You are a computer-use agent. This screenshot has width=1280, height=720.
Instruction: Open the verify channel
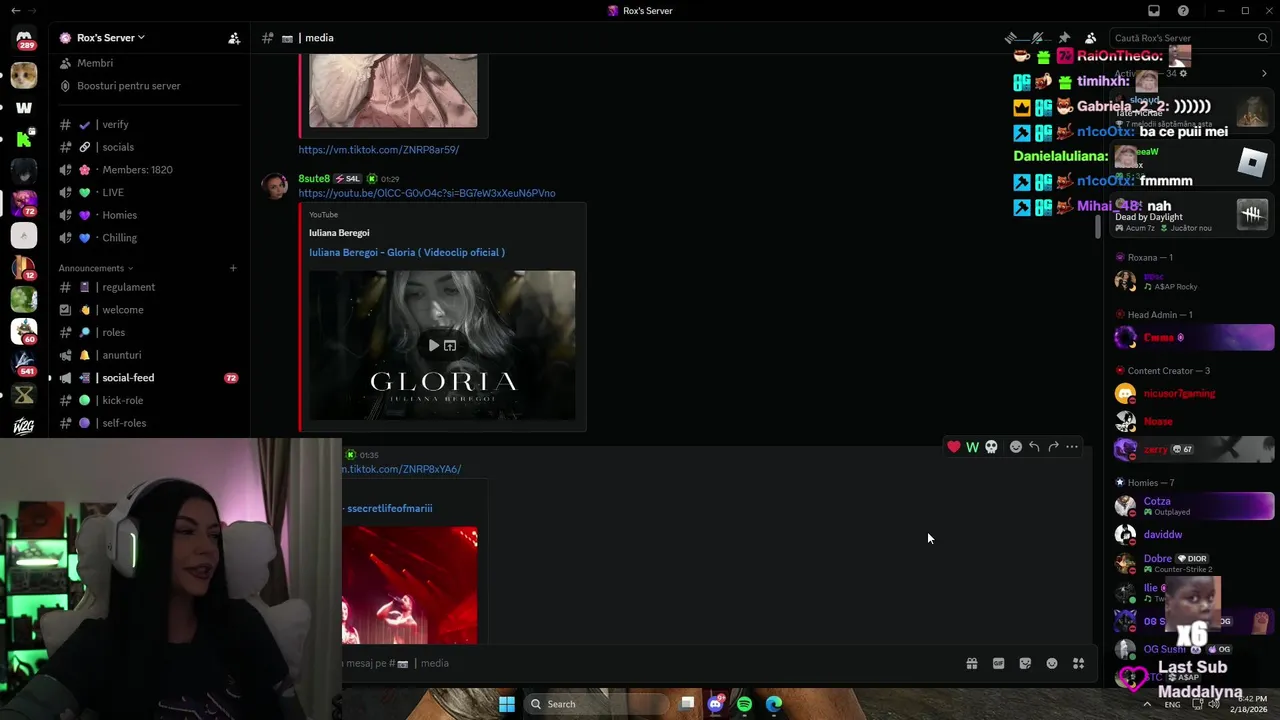150,125
